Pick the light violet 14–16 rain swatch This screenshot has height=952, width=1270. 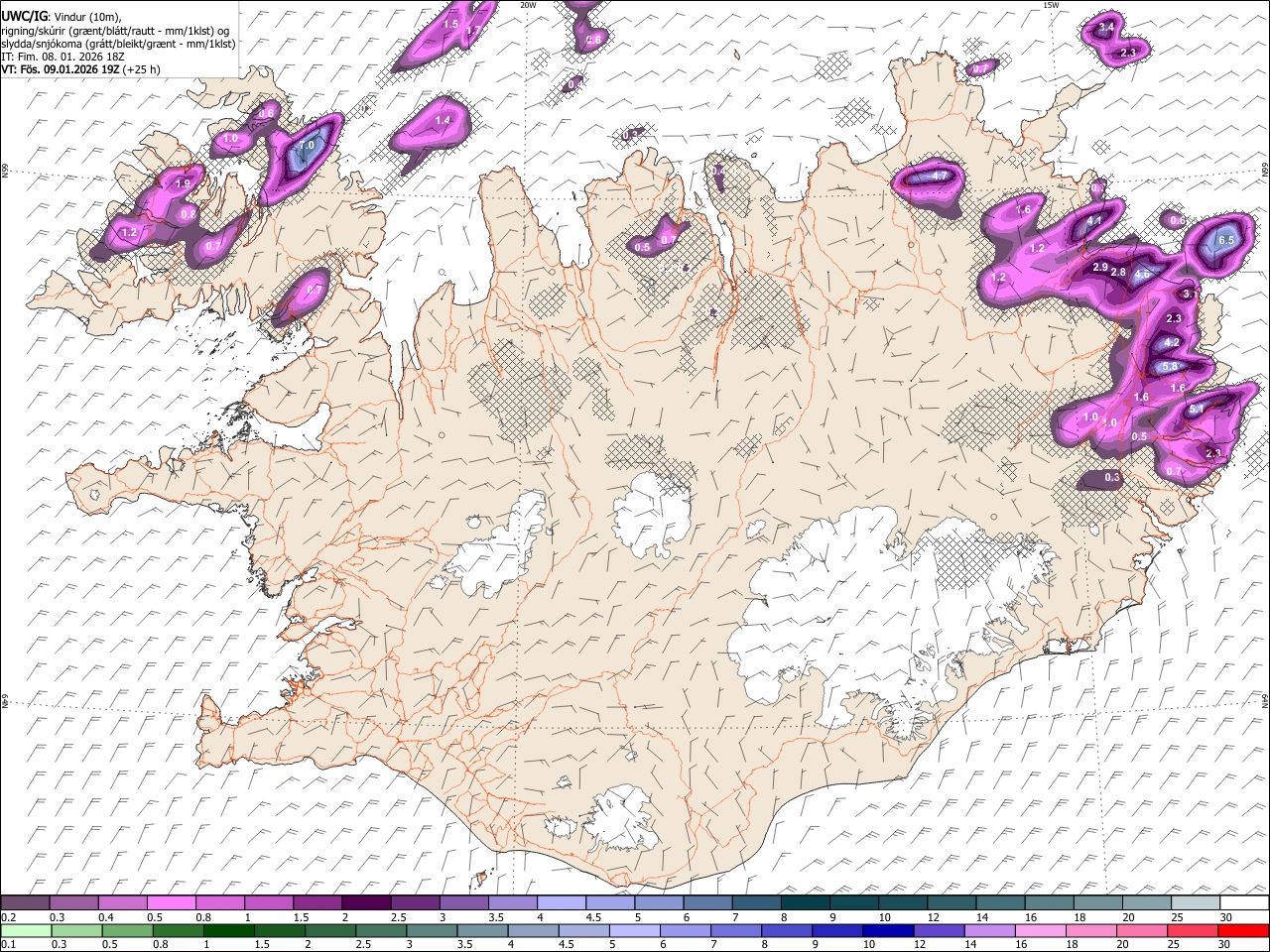[990, 930]
